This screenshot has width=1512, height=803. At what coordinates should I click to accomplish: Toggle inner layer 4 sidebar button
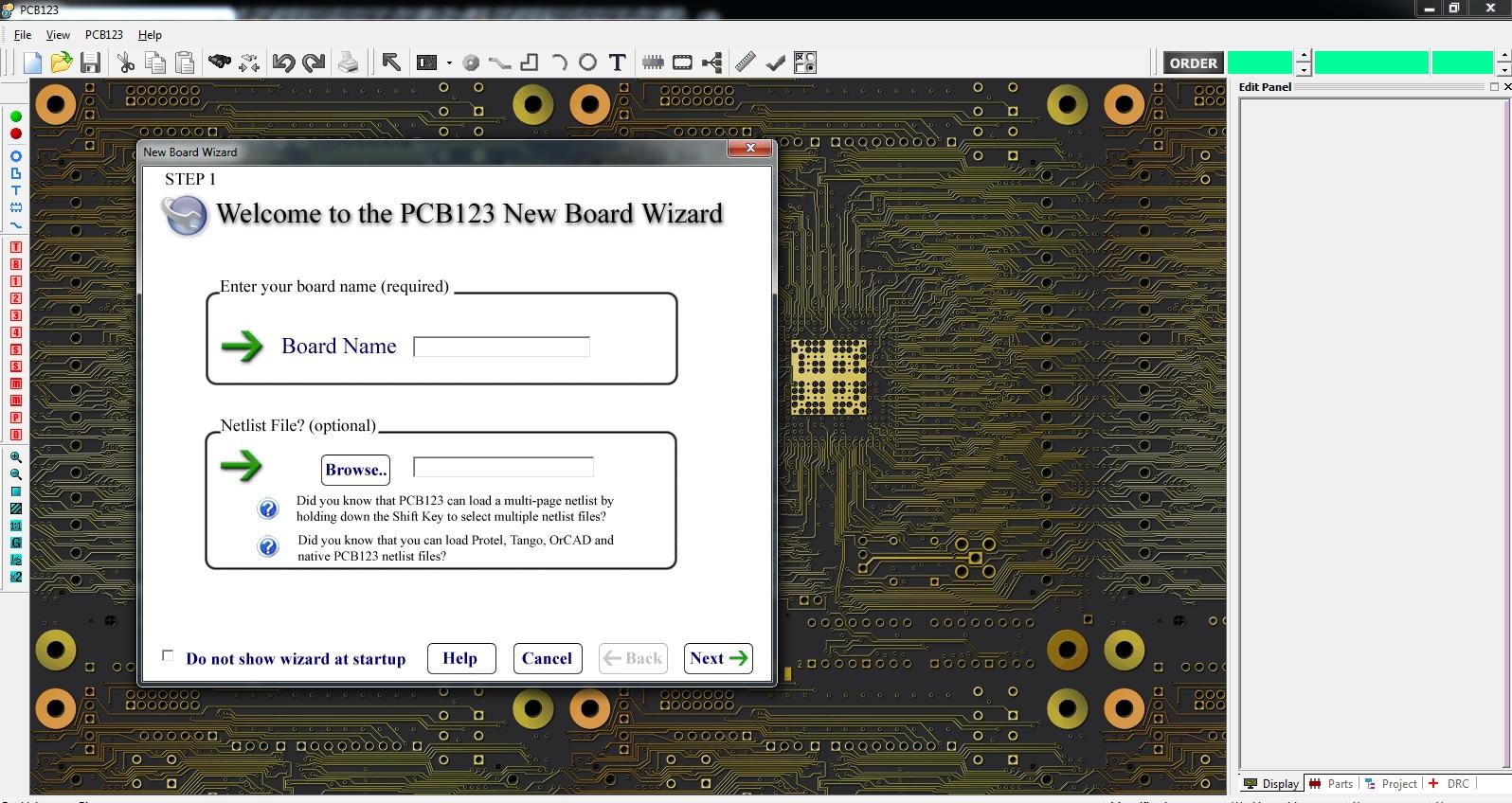click(x=16, y=332)
